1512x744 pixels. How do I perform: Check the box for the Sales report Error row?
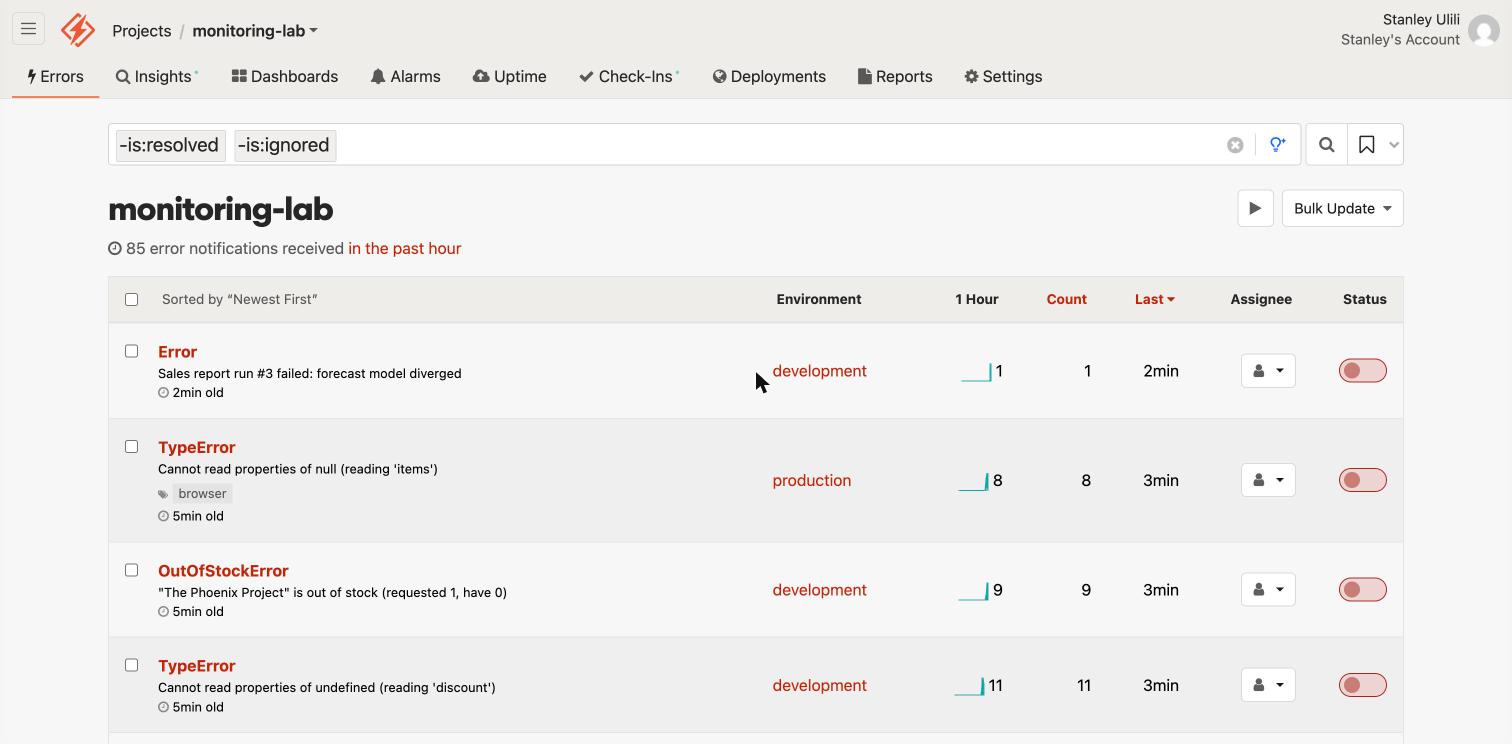coord(131,351)
